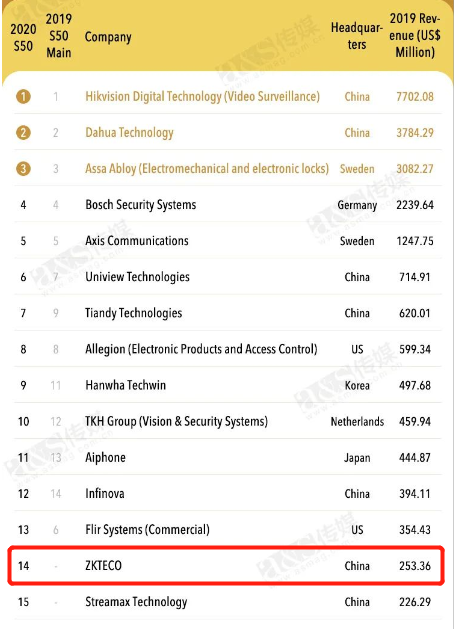
Task: Click the gold rank 1 badge
Action: click(23, 96)
